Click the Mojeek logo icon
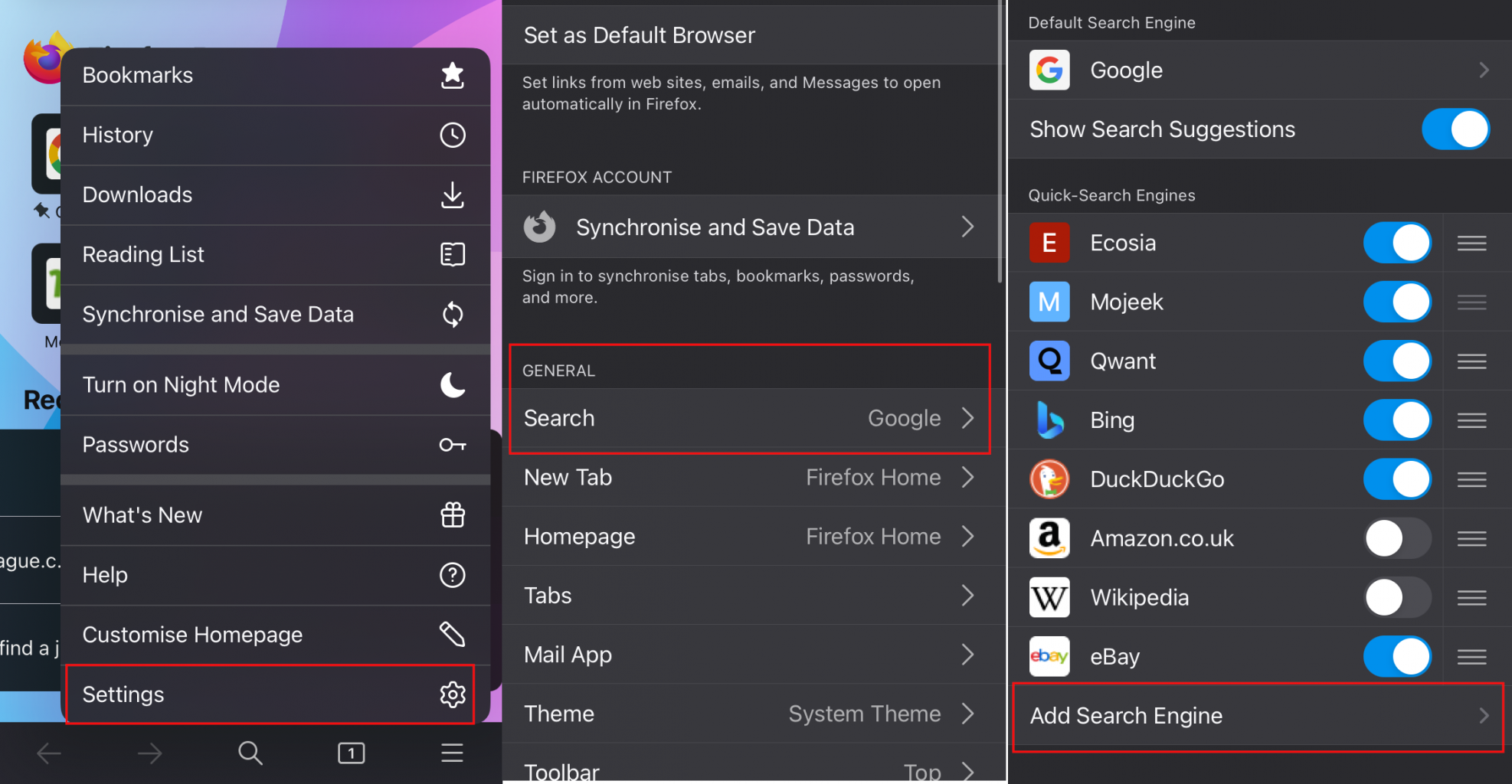The image size is (1512, 784). [x=1049, y=302]
